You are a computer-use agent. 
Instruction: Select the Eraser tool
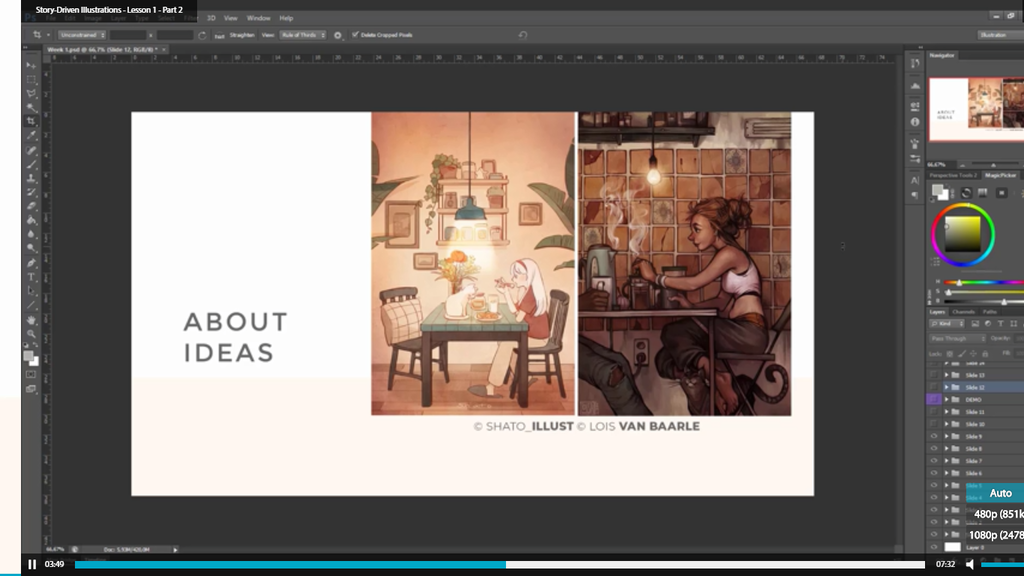tap(31, 206)
